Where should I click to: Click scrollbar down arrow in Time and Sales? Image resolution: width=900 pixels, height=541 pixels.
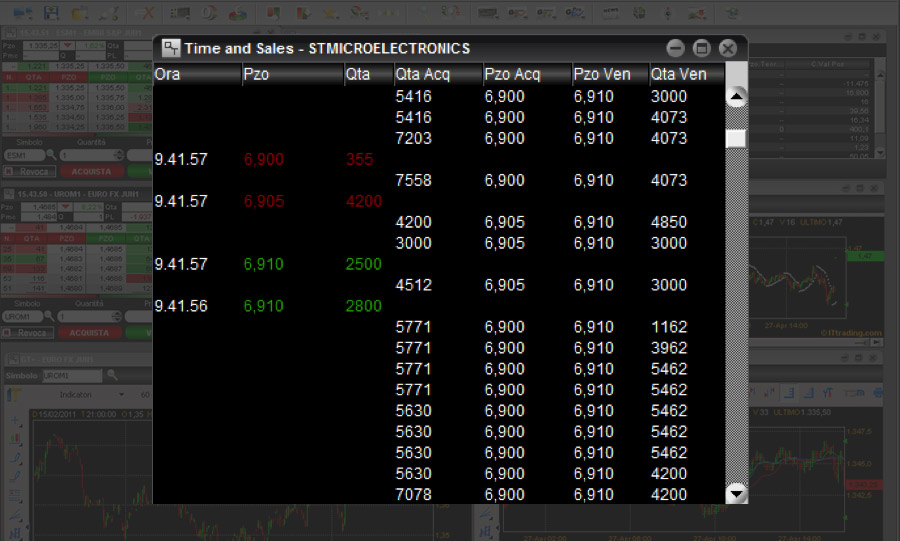736,493
